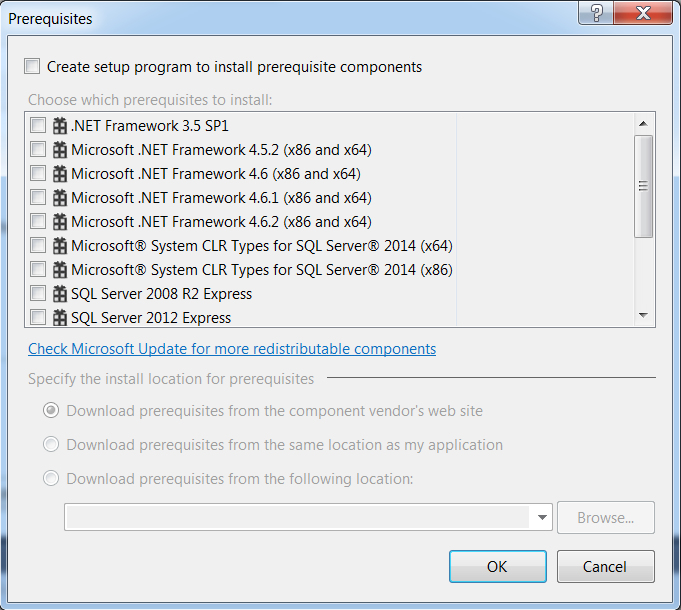
Task: Select Microsoft .NET Framework 4.6.1 checkbox
Action: tap(38, 197)
